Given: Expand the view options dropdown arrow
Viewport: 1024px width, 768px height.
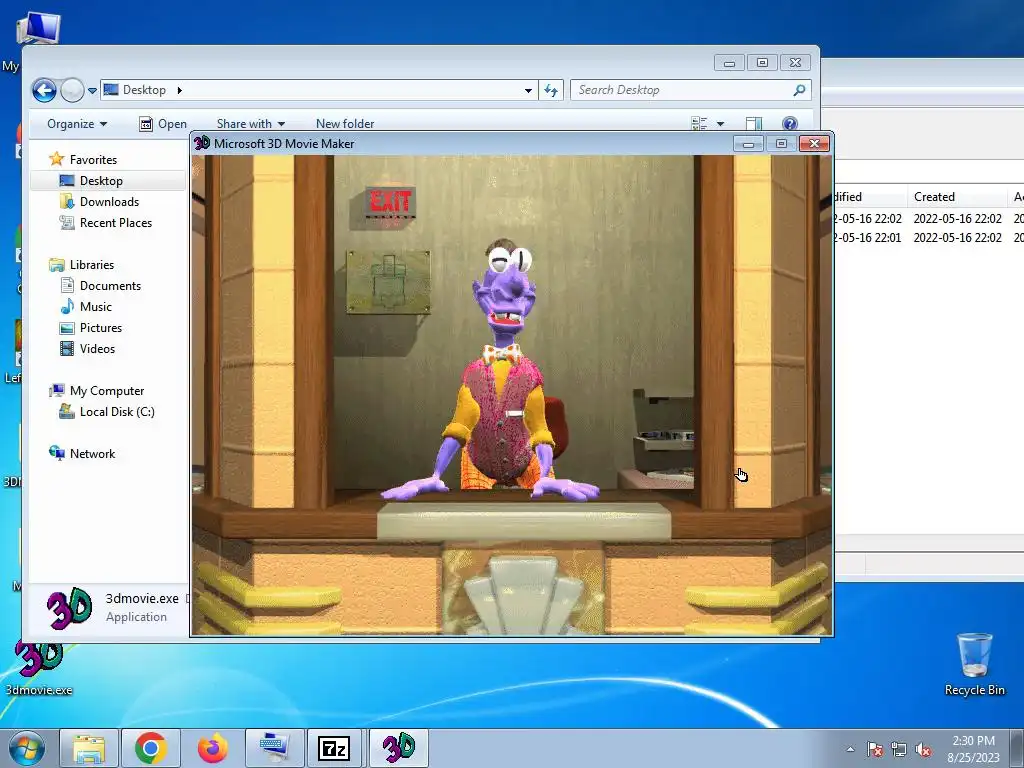Looking at the screenshot, I should click(720, 123).
